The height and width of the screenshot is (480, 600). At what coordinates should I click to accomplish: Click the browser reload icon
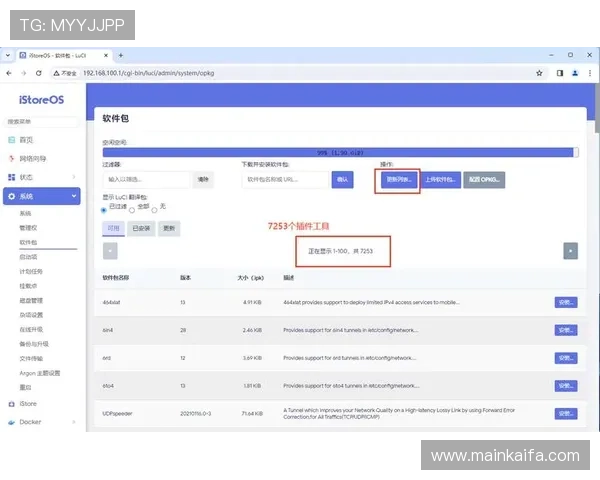(x=38, y=73)
